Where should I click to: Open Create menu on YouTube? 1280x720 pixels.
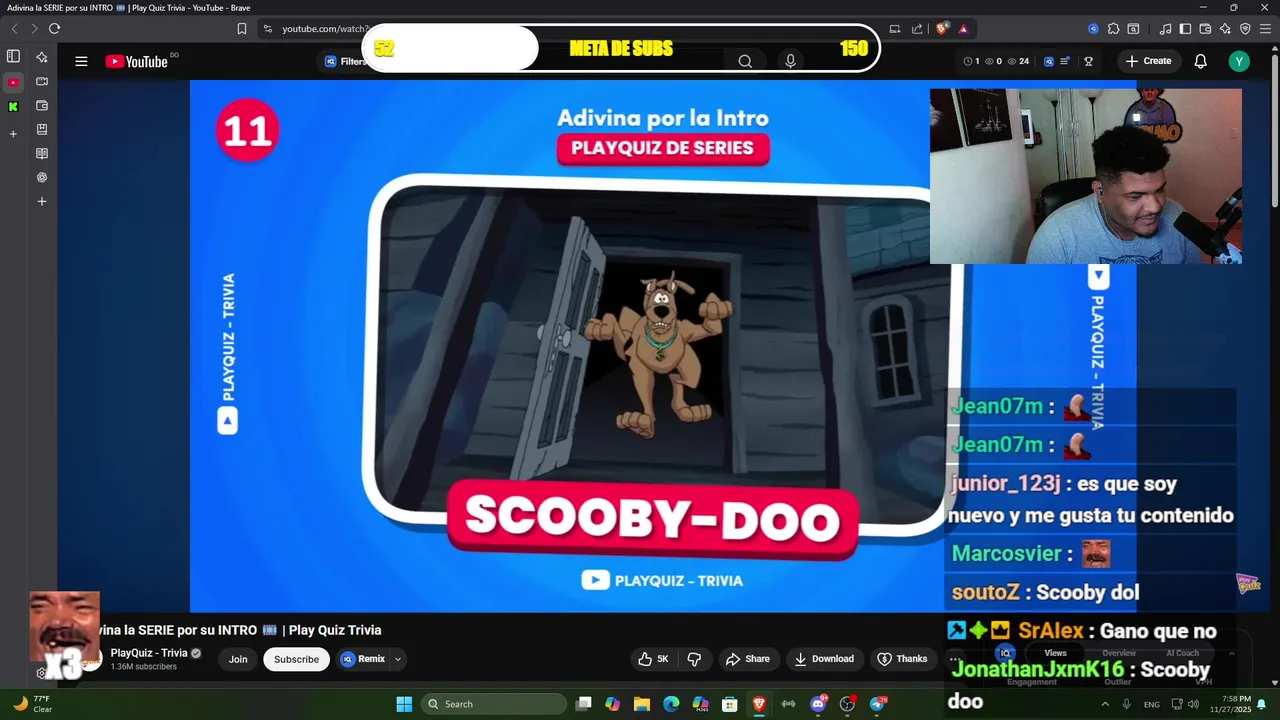pos(1148,61)
